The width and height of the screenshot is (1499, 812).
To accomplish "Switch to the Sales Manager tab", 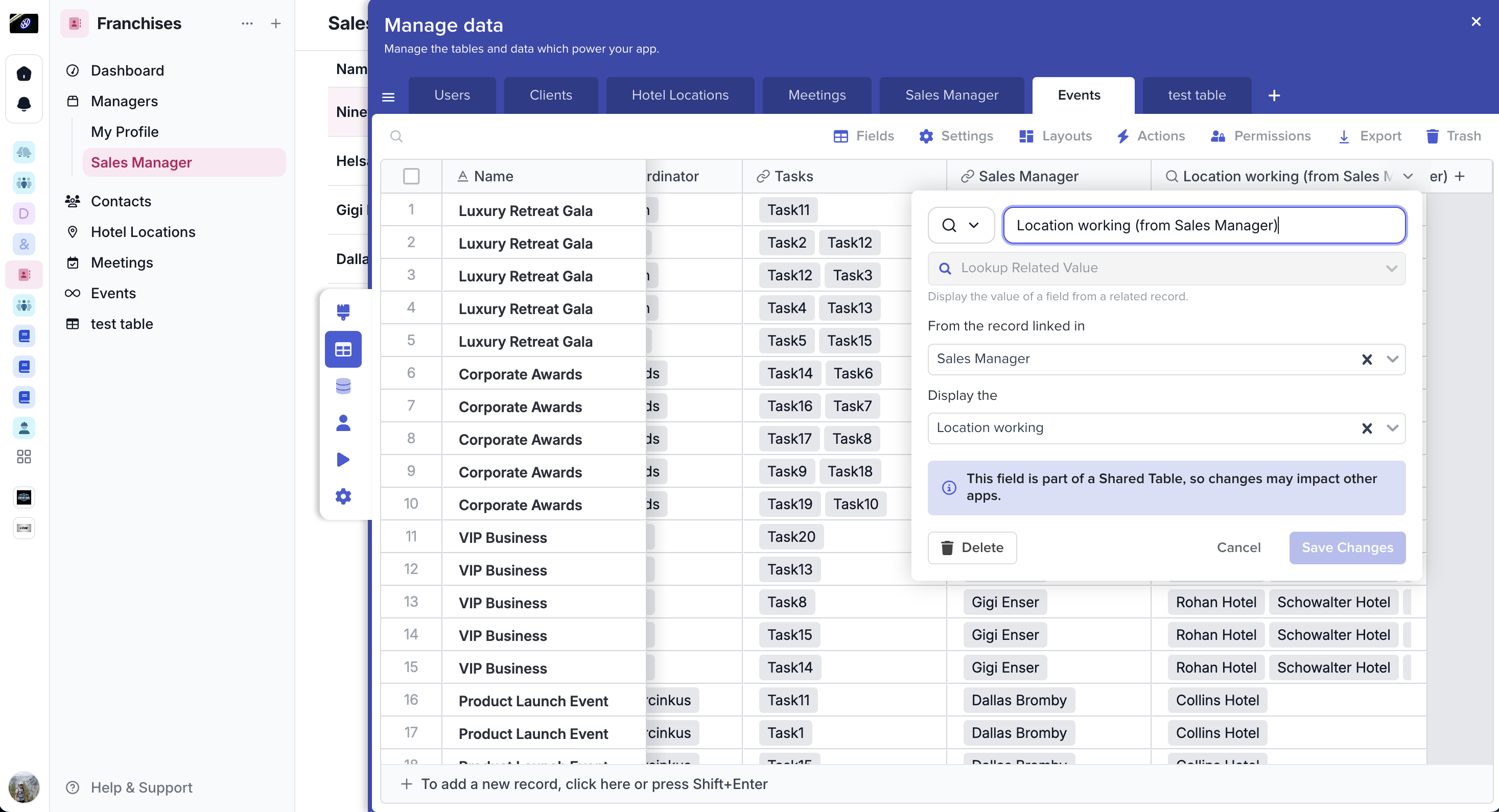I will click(x=951, y=95).
